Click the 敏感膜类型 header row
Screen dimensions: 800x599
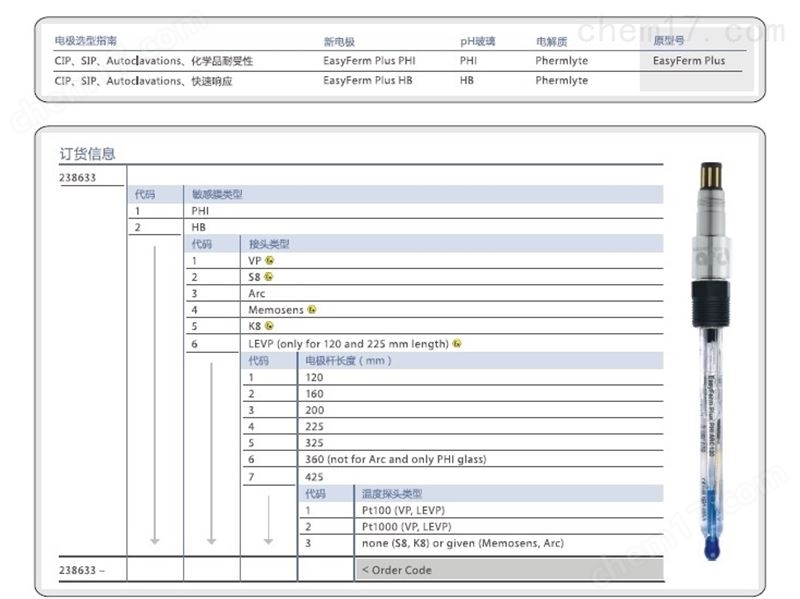(396, 194)
